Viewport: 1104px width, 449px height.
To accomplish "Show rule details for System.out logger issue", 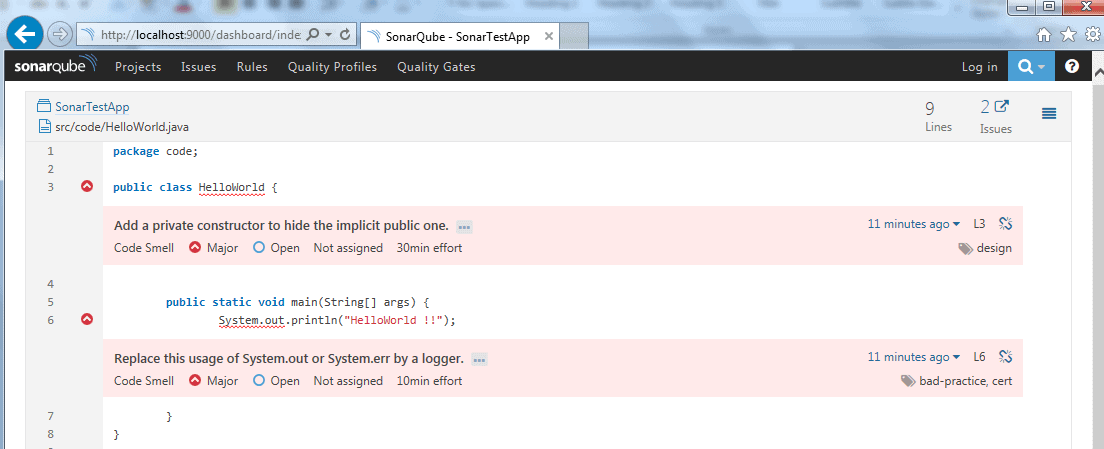I will (x=479, y=360).
